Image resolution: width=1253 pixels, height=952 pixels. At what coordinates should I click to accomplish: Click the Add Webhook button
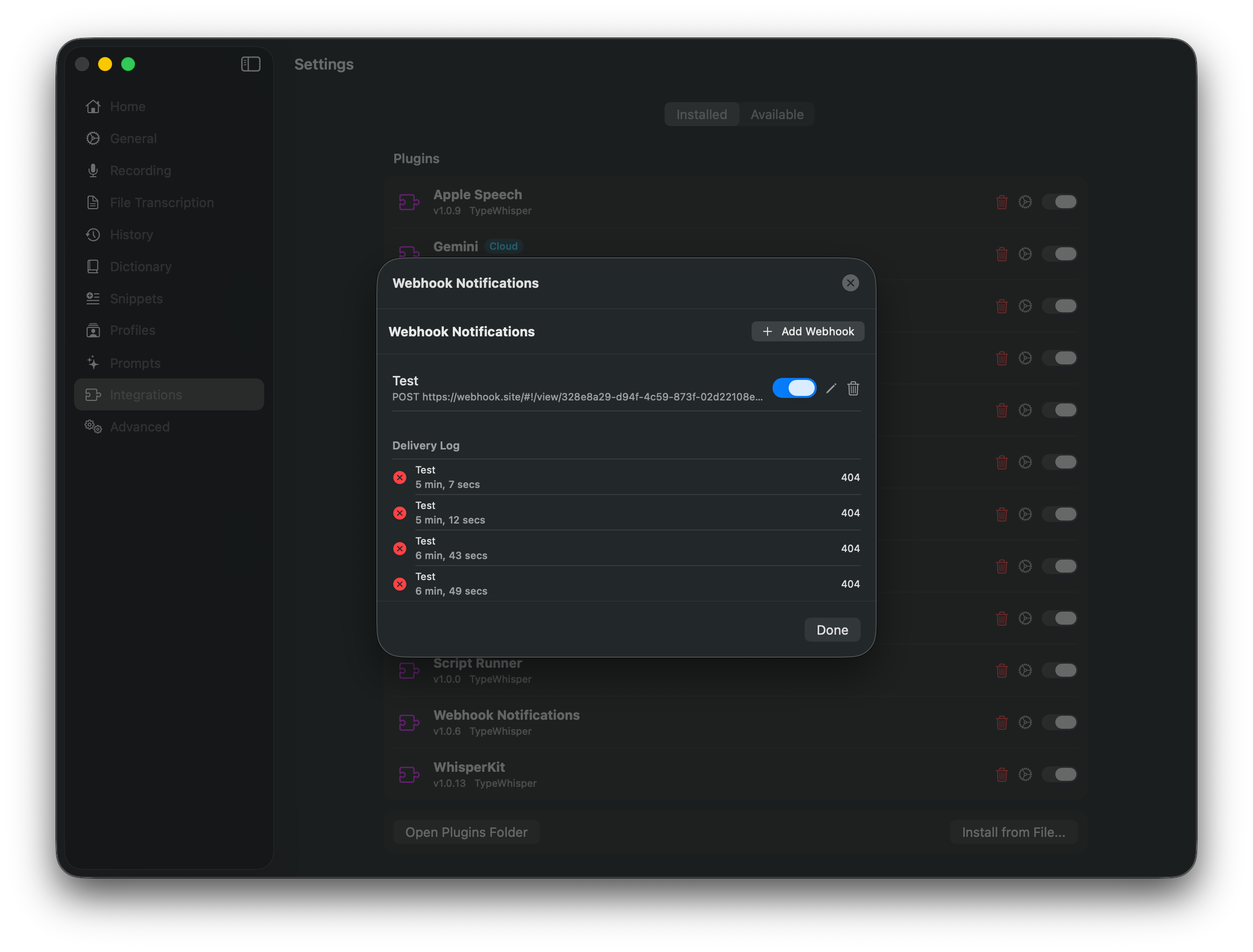pos(807,331)
